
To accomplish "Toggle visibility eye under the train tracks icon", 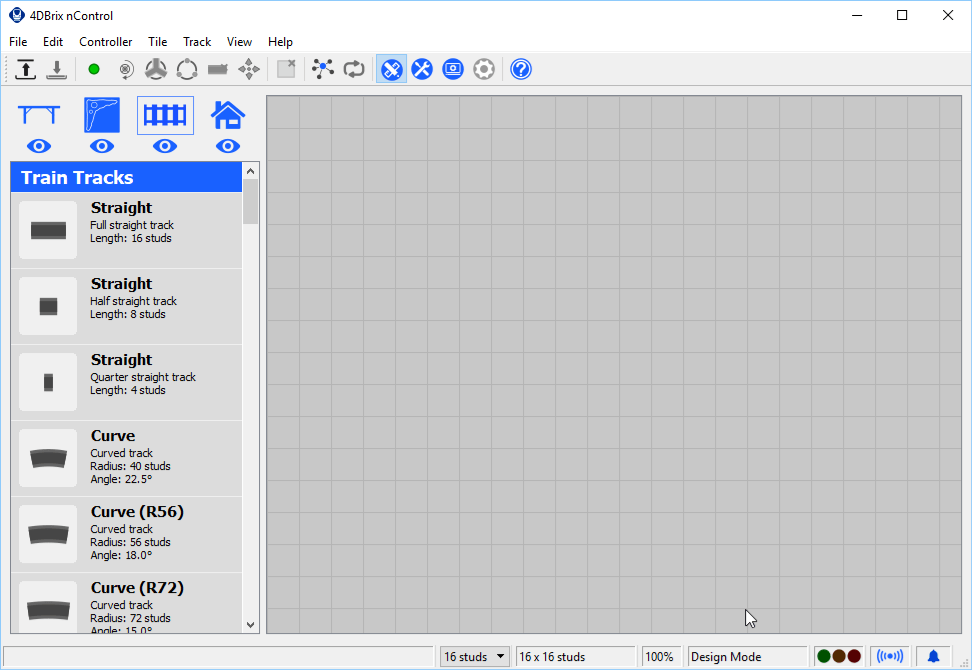I will (x=165, y=146).
